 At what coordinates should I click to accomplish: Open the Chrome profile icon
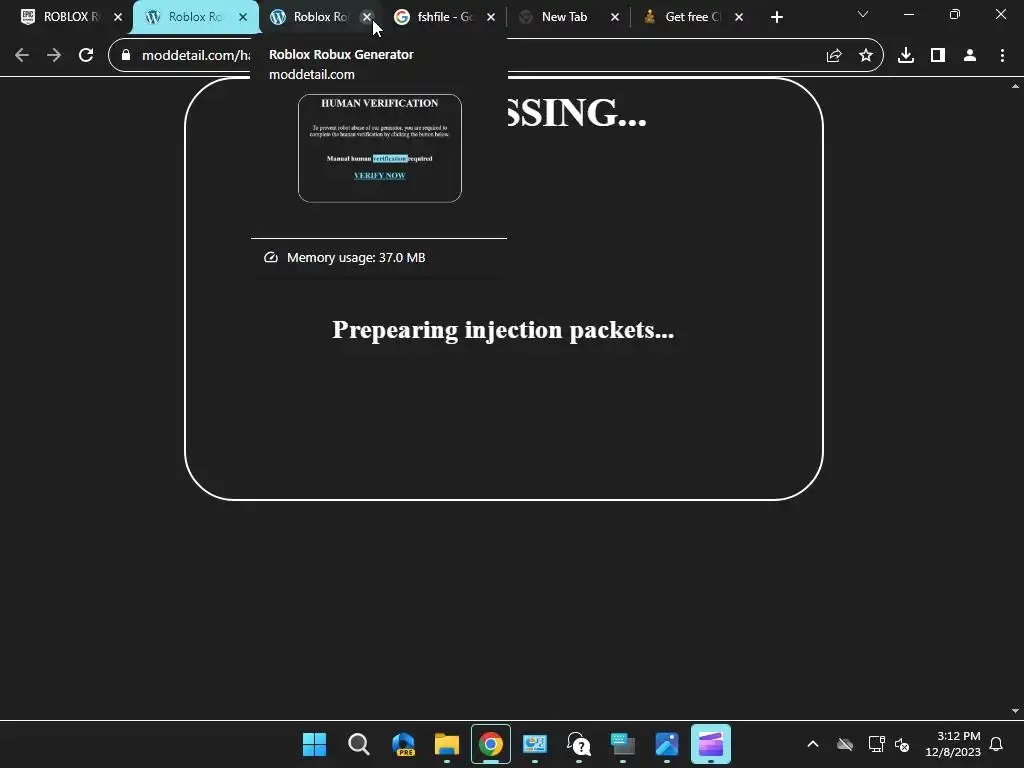click(x=970, y=56)
